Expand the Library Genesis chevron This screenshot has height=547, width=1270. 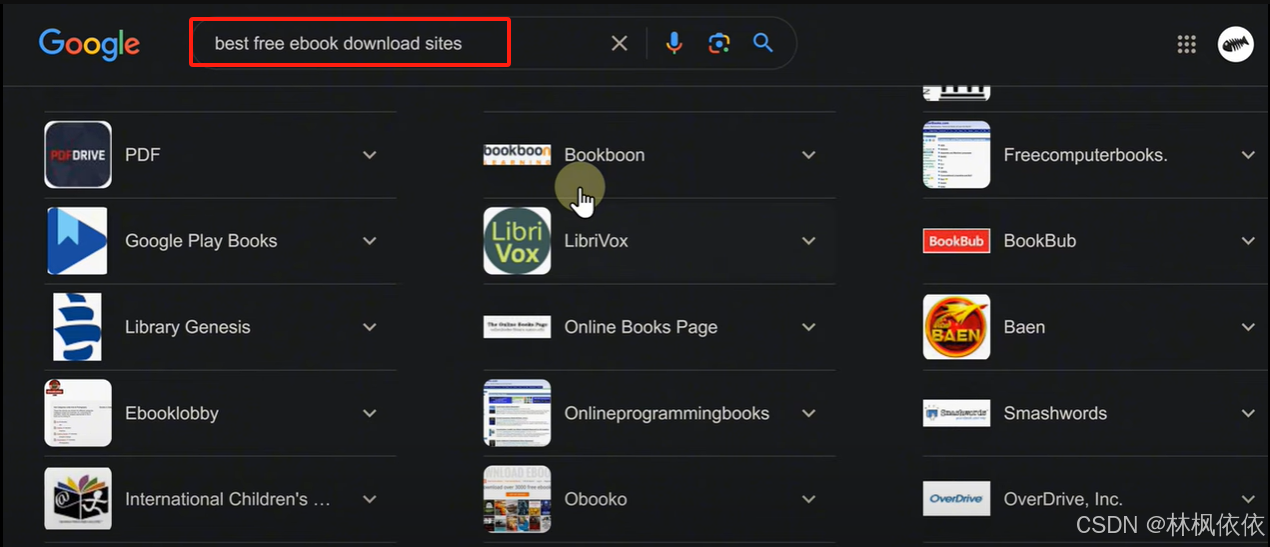point(370,327)
